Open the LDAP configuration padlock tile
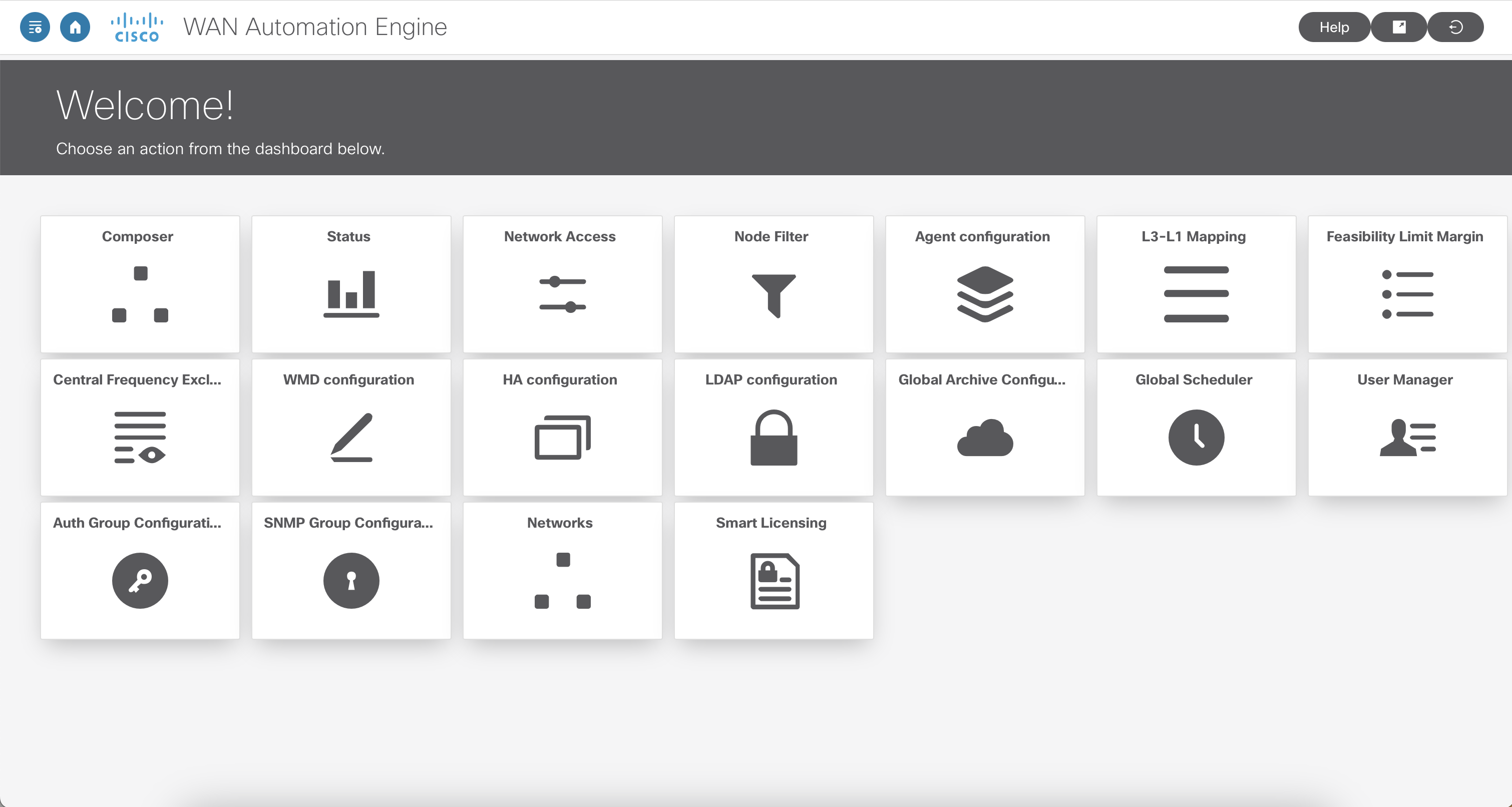The height and width of the screenshot is (807, 1512). (x=774, y=427)
